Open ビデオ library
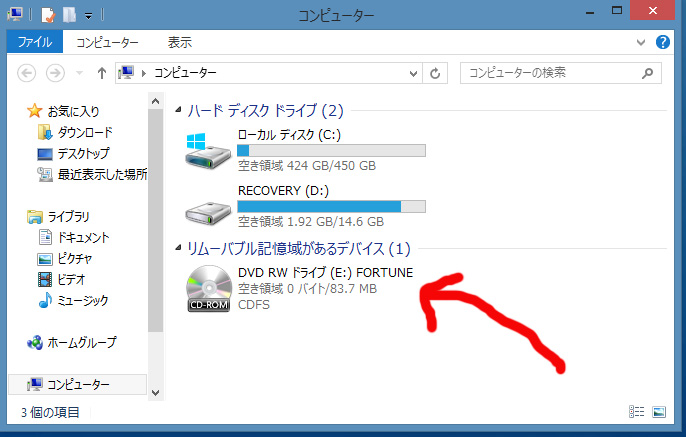The height and width of the screenshot is (437, 686). [x=71, y=279]
